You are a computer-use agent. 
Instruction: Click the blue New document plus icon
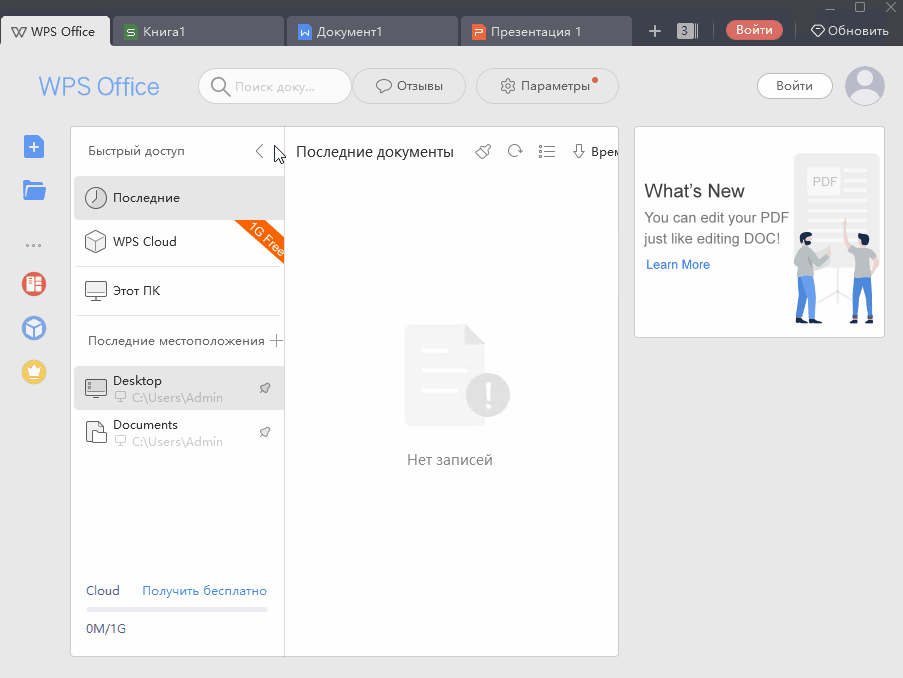pyautogui.click(x=34, y=147)
